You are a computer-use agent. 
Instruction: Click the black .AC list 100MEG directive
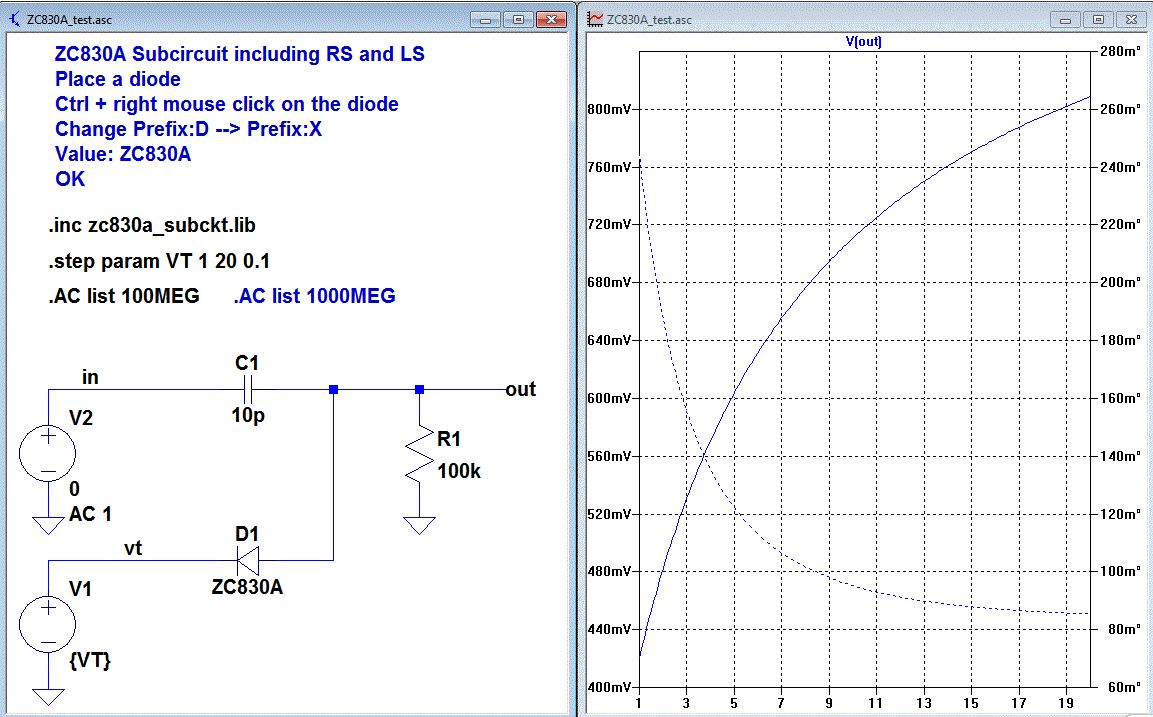pos(124,296)
